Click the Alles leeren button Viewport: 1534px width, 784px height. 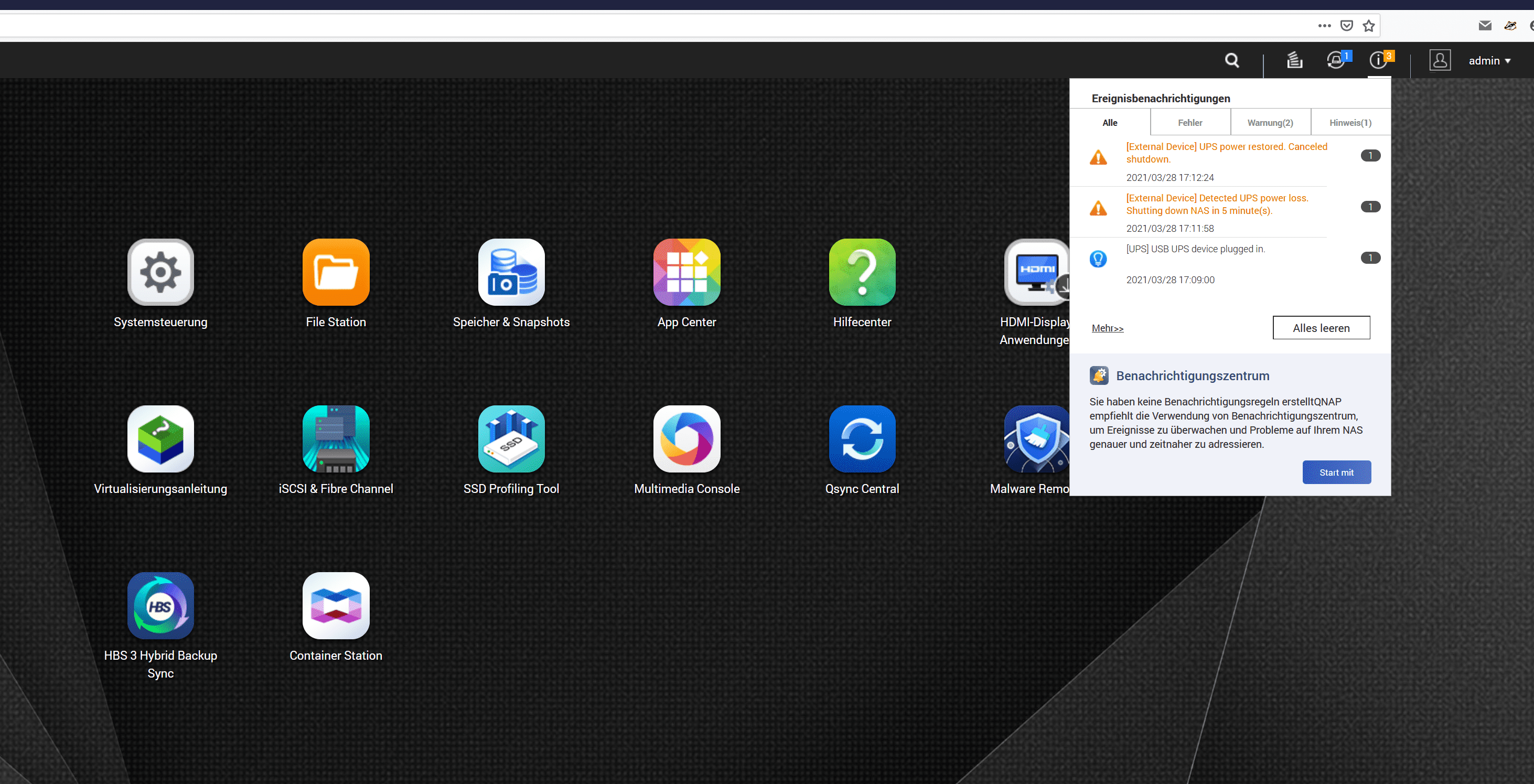[x=1321, y=328]
